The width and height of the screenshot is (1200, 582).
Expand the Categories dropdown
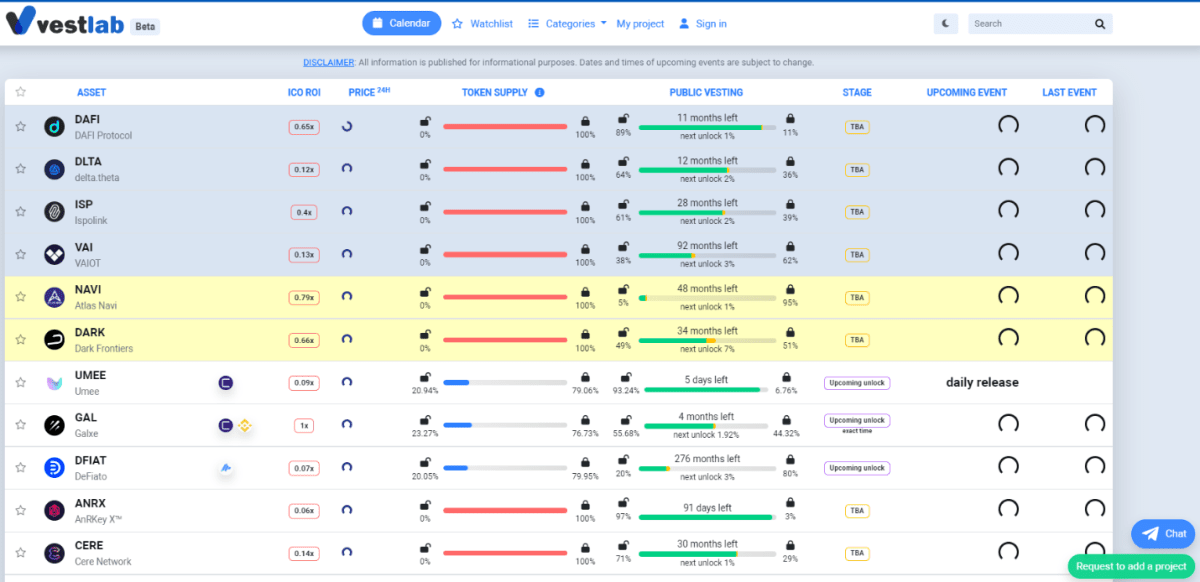[567, 23]
